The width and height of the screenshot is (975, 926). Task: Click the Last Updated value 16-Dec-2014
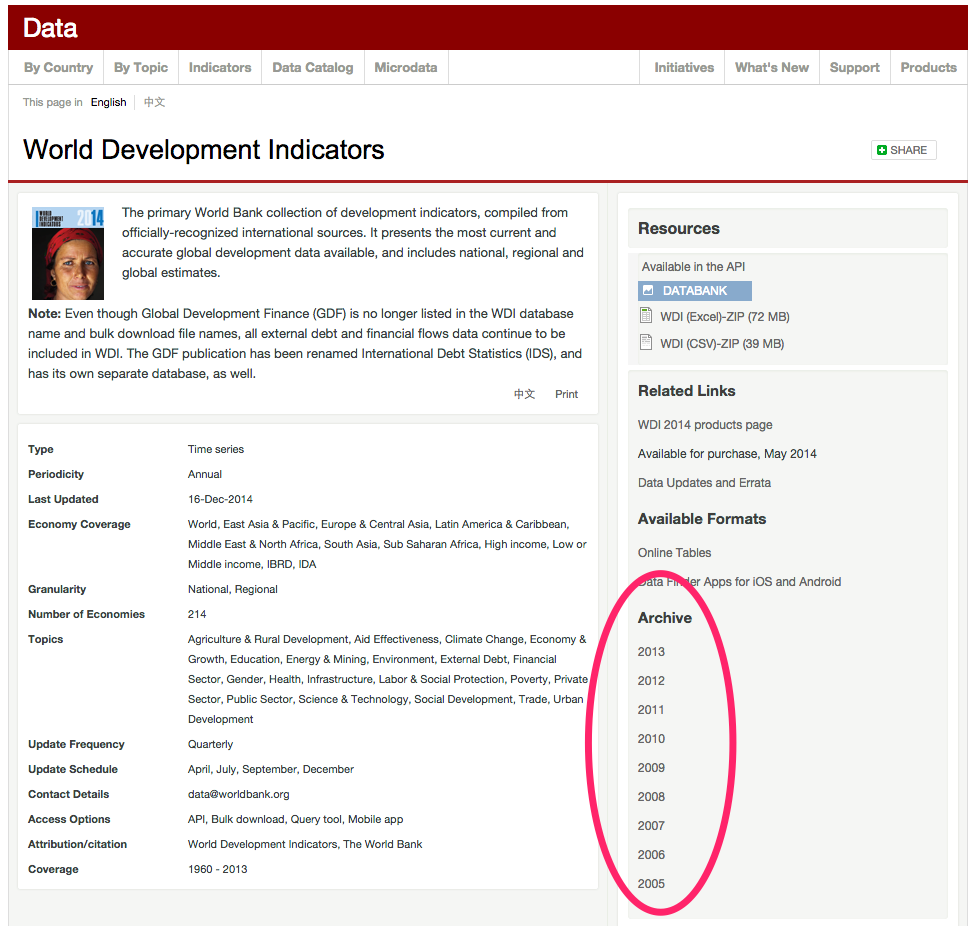point(220,499)
